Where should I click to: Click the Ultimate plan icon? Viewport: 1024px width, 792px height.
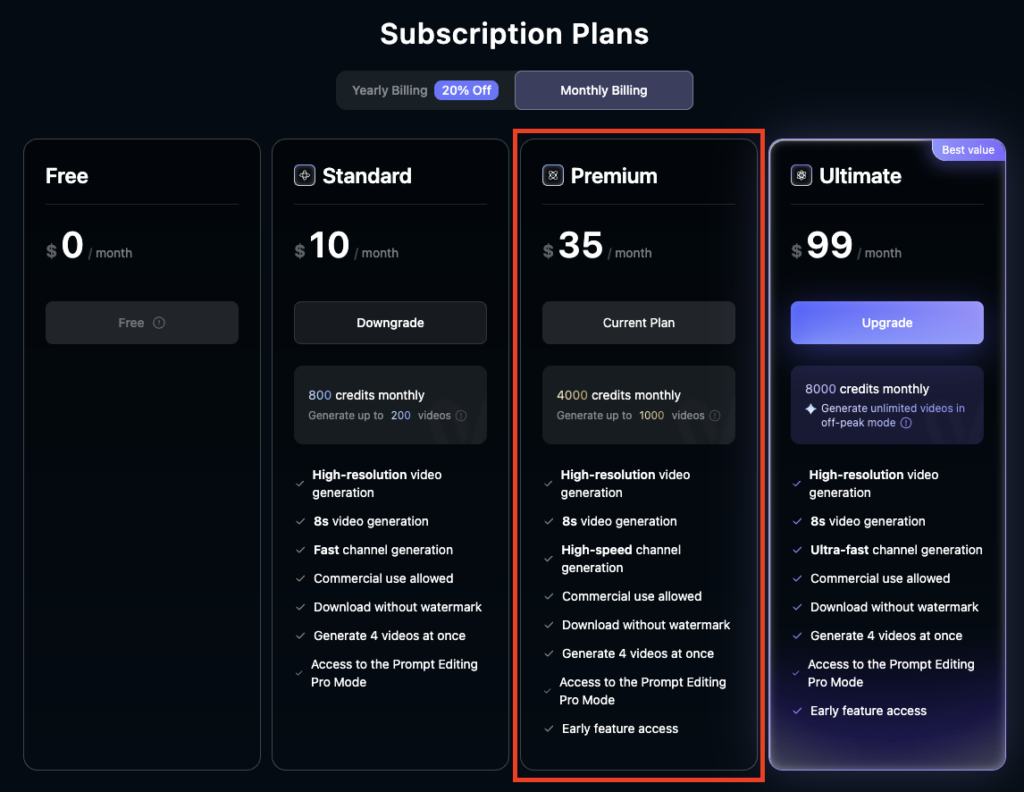pos(801,175)
